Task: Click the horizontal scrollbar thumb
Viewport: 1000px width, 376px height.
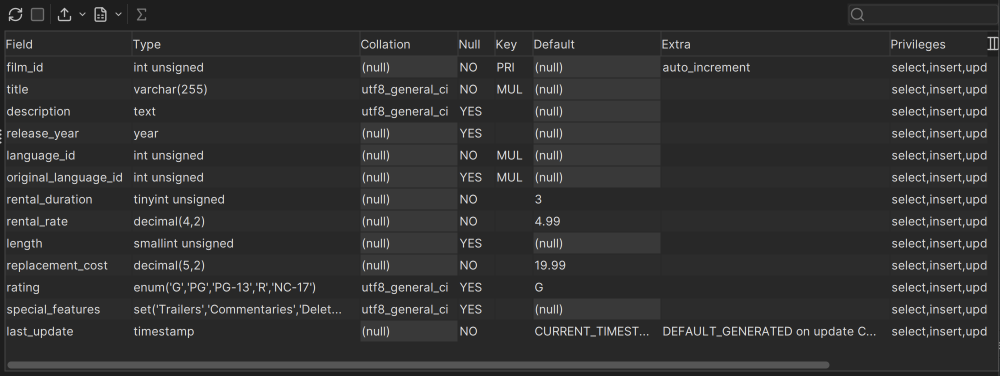Action: point(418,365)
